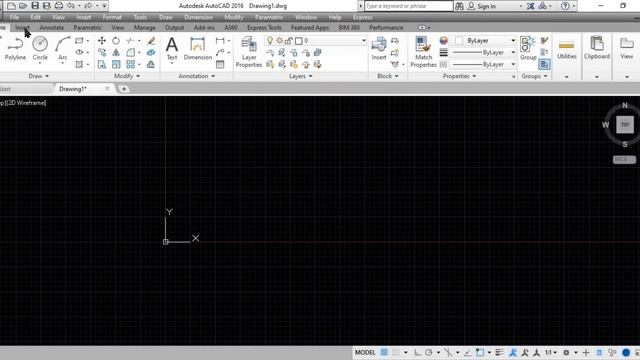This screenshot has width=640, height=360.
Task: Open the Format menu
Action: coord(112,17)
